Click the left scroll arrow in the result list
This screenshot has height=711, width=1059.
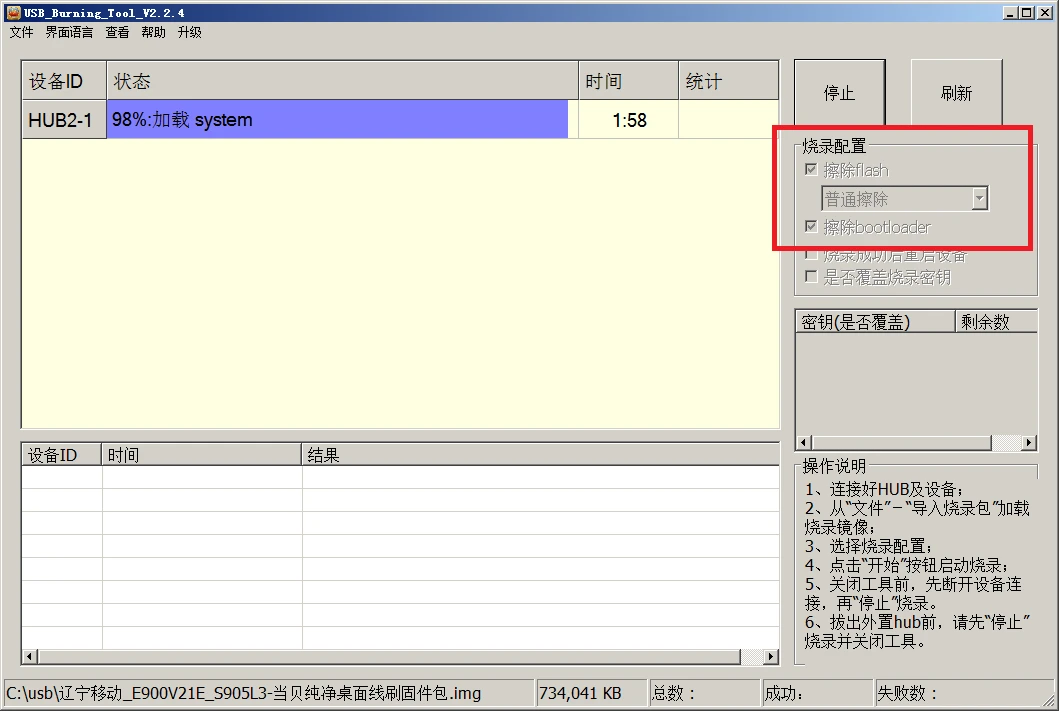30,657
